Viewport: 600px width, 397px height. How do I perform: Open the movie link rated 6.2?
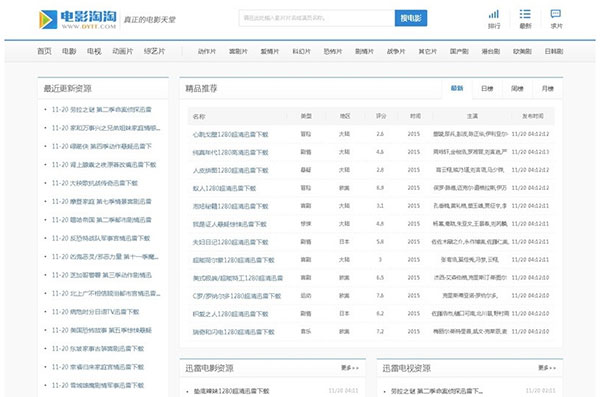coord(230,314)
